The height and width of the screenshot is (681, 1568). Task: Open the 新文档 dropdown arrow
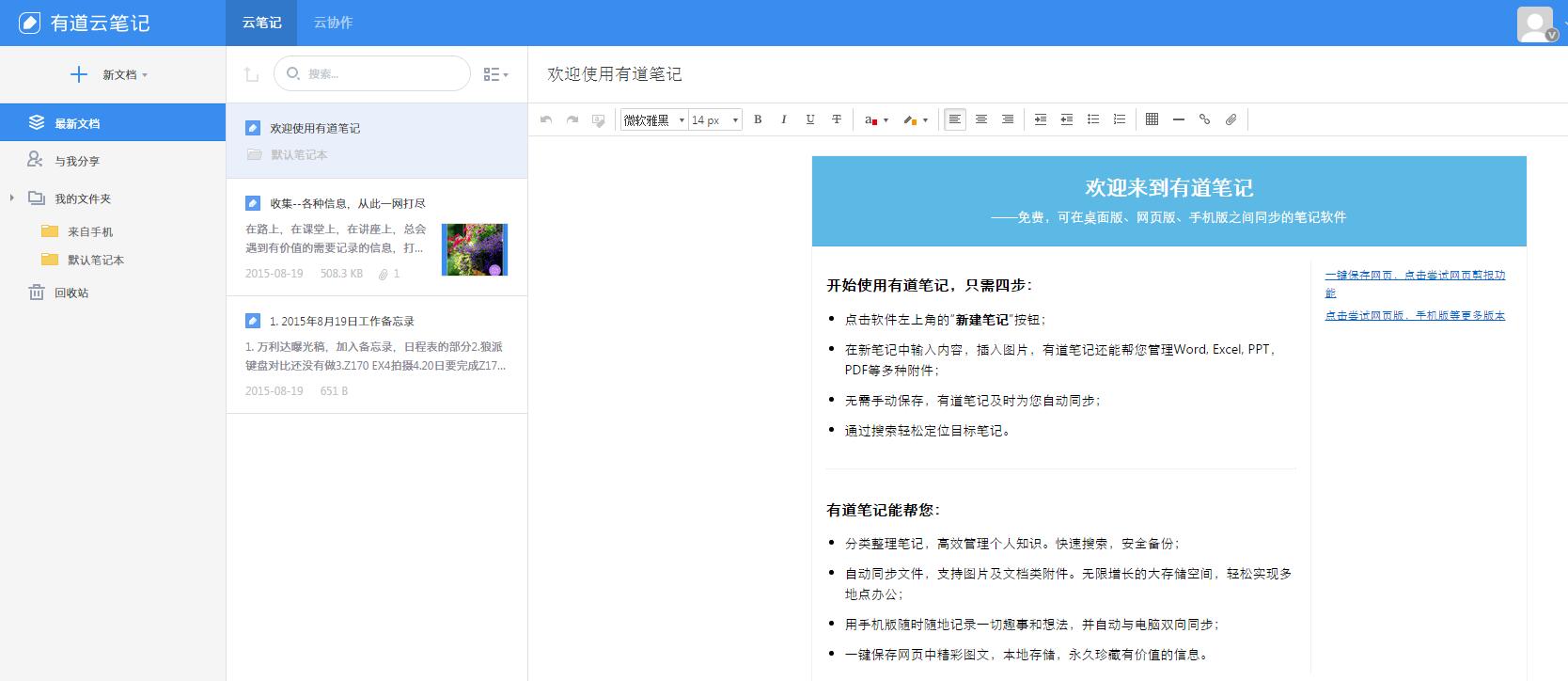pyautogui.click(x=145, y=75)
